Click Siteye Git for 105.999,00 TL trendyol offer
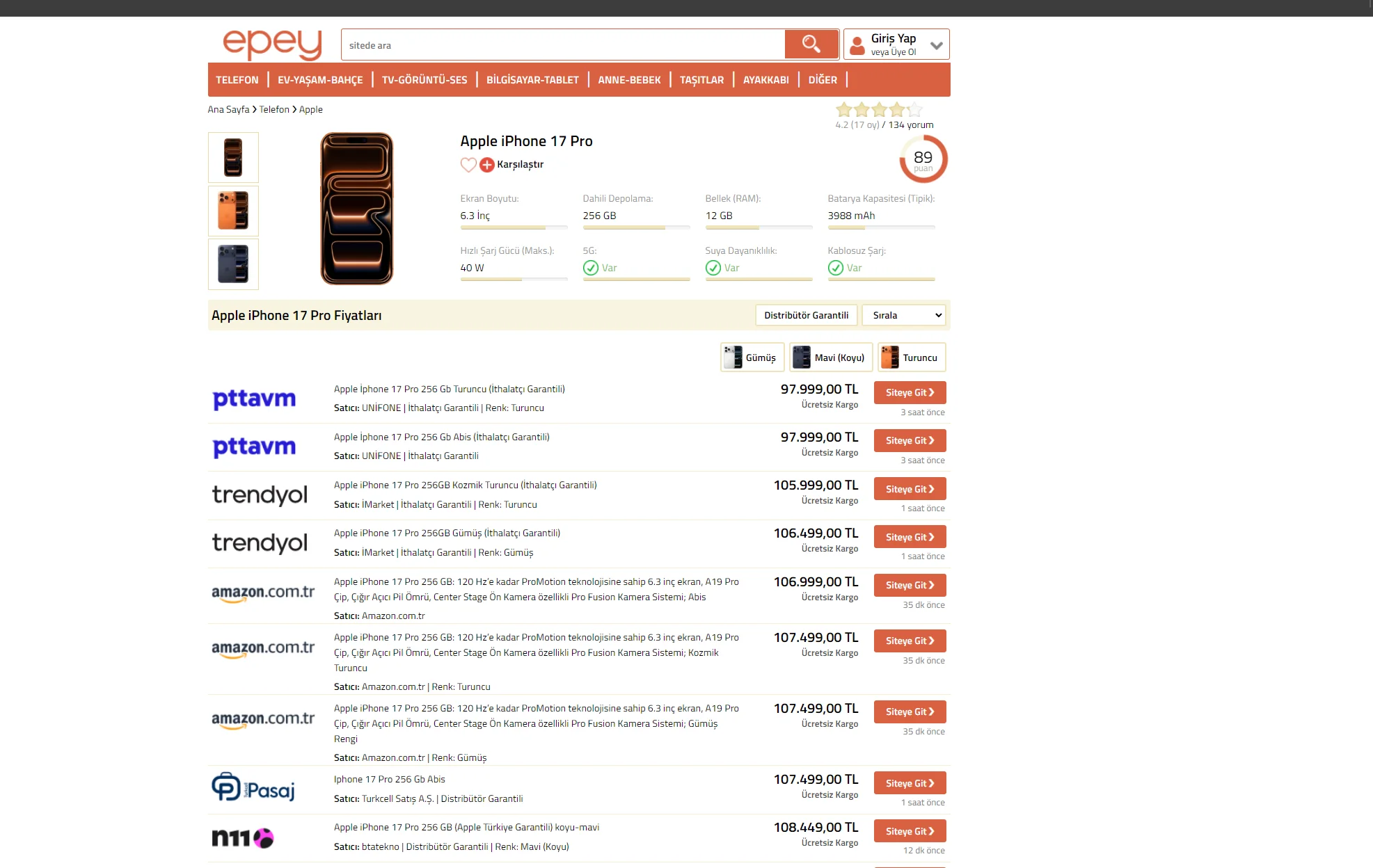Image resolution: width=1373 pixels, height=868 pixels. 910,489
